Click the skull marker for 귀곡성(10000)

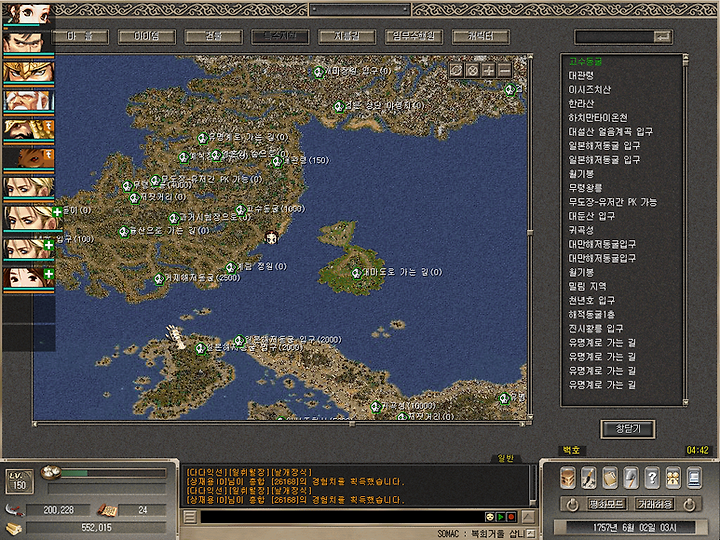coord(376,406)
